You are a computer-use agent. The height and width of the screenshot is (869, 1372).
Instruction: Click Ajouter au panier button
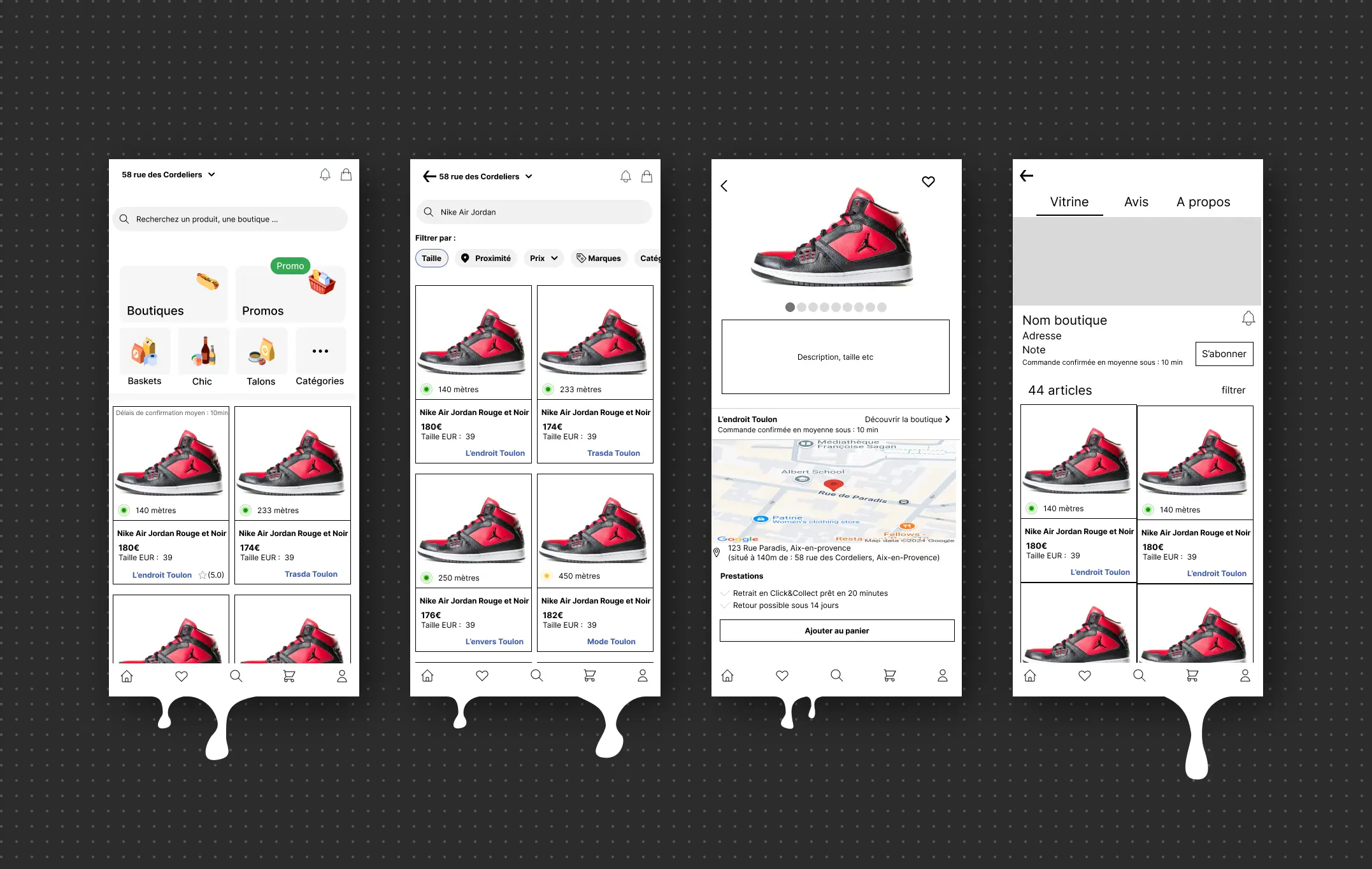(x=837, y=631)
